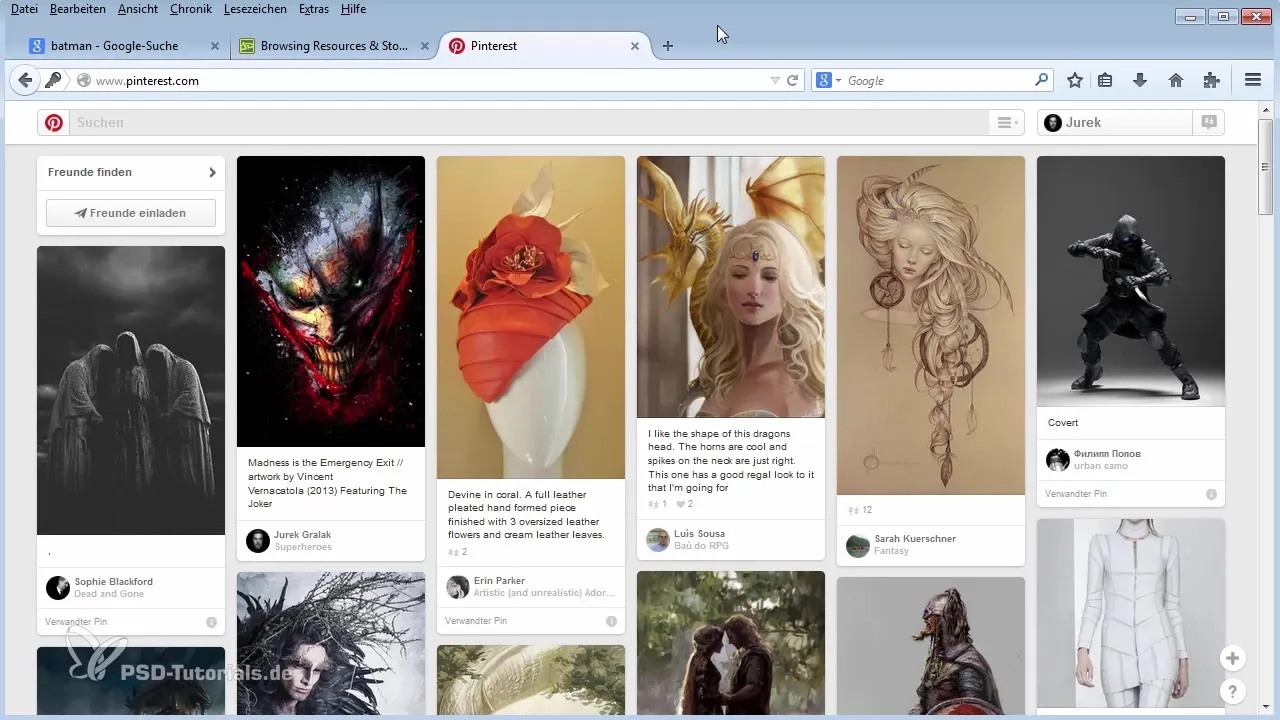1280x720 pixels.
Task: Click the Firefox back arrow button
Action: click(x=25, y=80)
